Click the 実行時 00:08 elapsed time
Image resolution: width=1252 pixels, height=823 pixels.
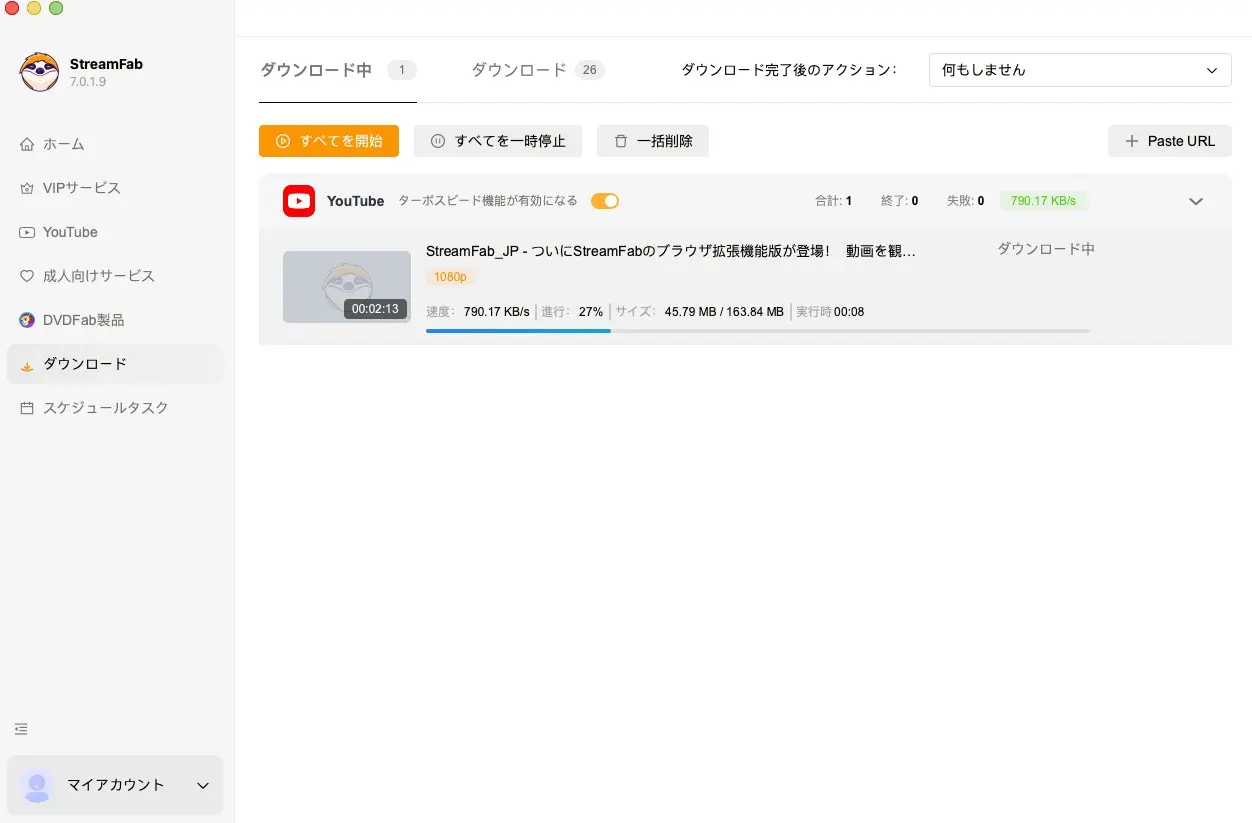point(830,312)
